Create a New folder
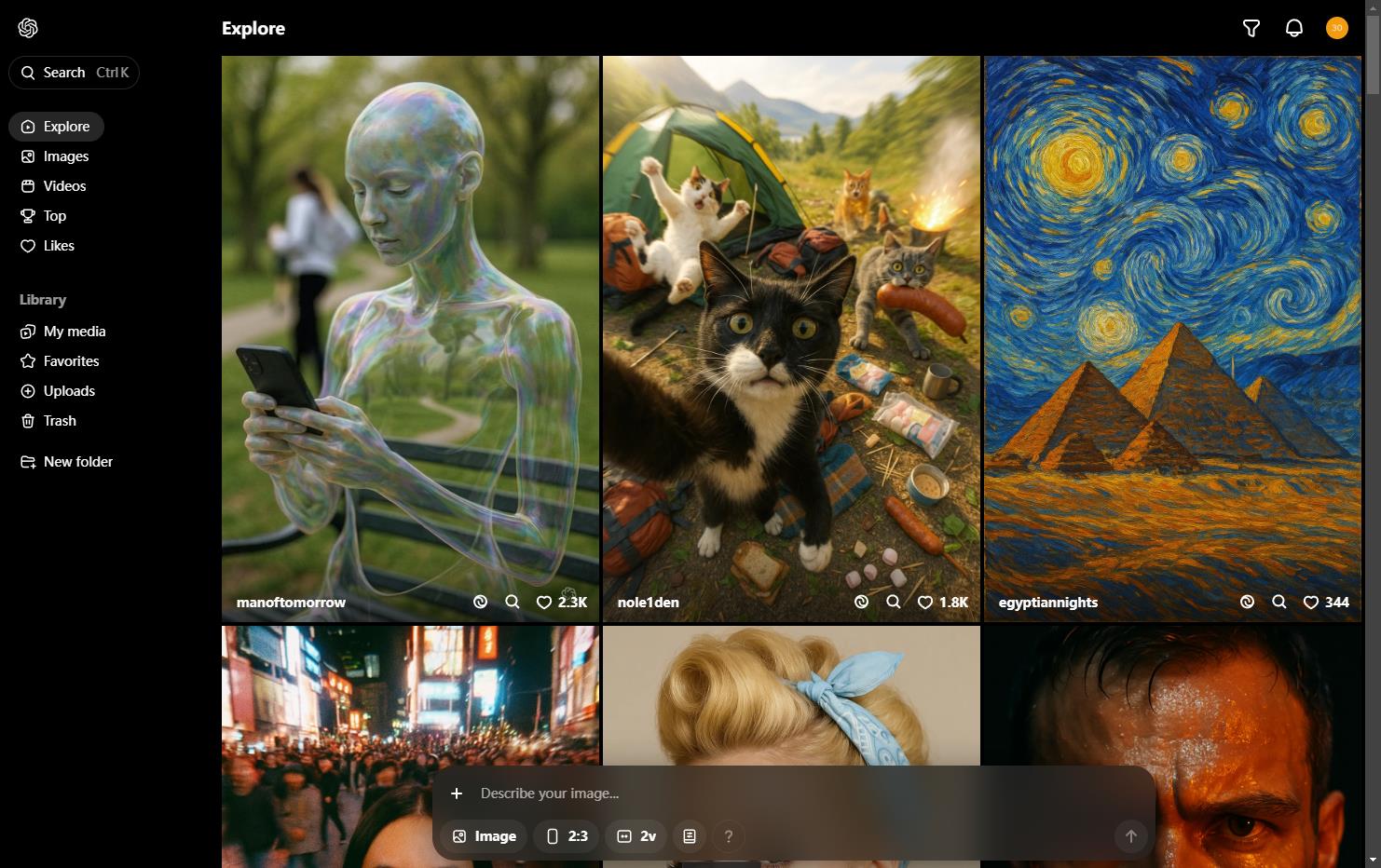 pos(77,462)
